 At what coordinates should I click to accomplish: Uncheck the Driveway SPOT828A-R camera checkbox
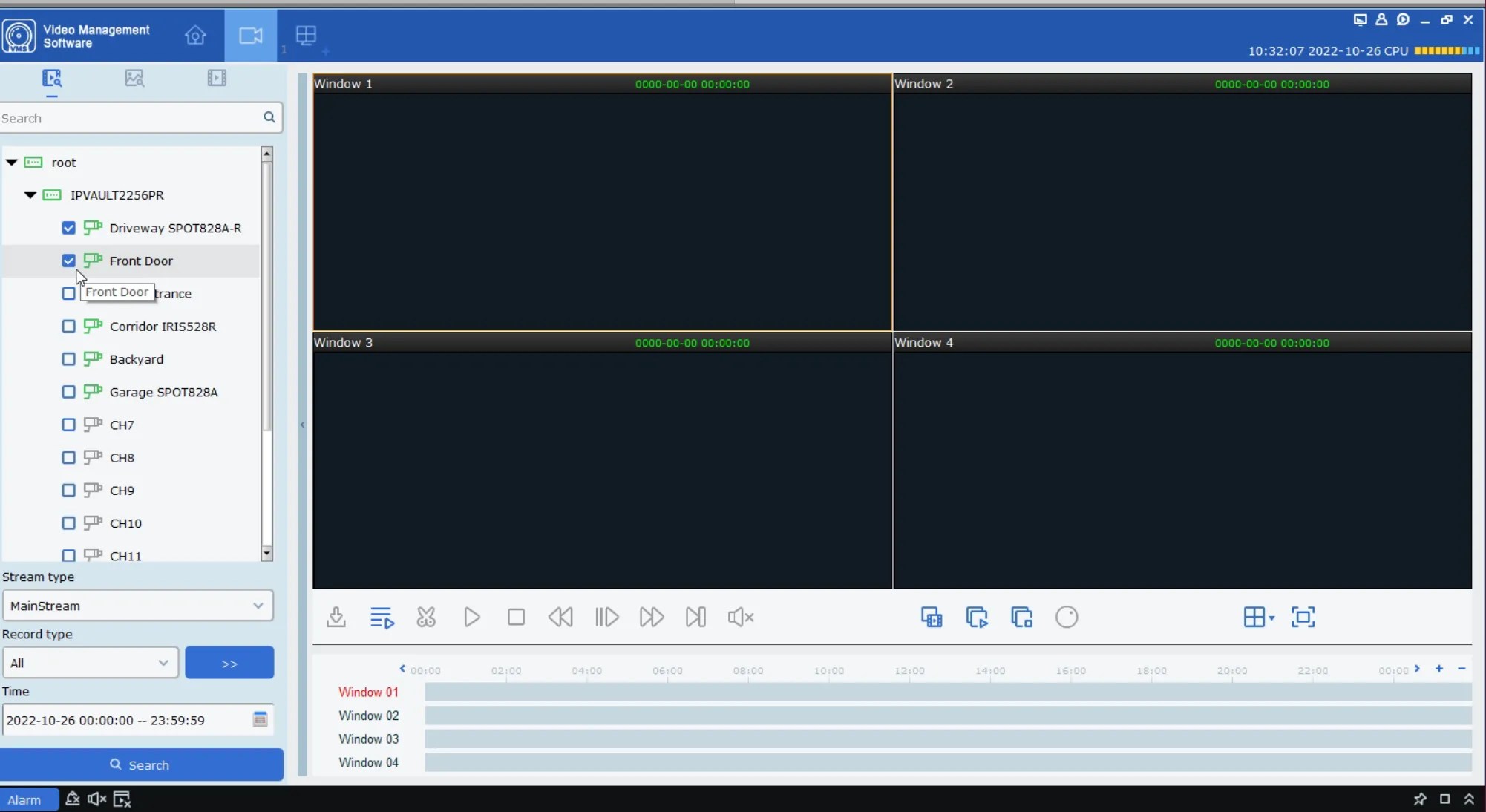pos(69,228)
